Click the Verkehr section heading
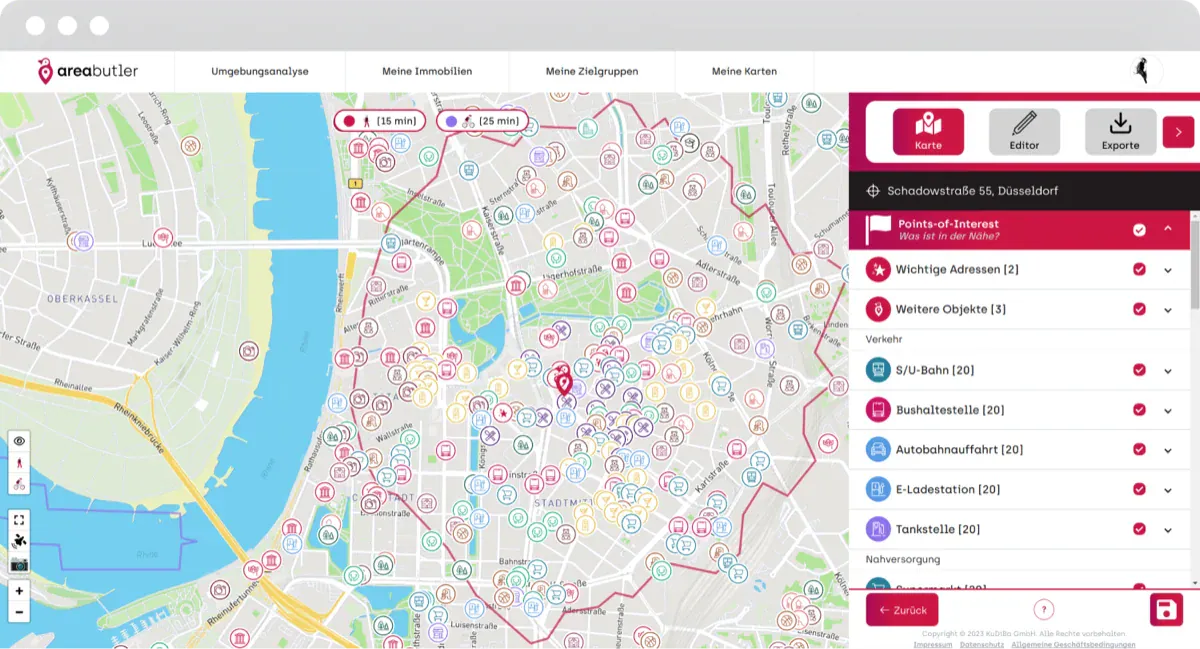1200x649 pixels. pos(884,340)
